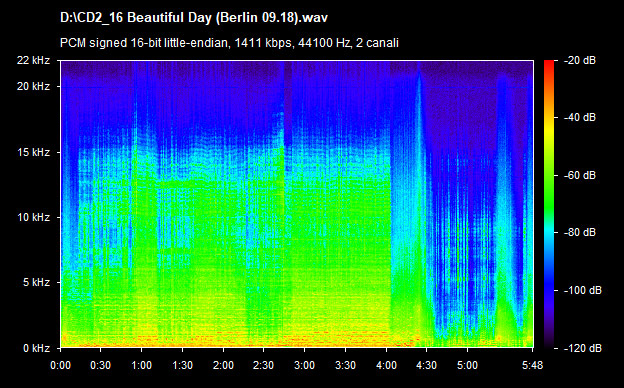Click the tall spectral spike near 4:25
The width and height of the screenshot is (624, 388).
pyautogui.click(x=419, y=159)
